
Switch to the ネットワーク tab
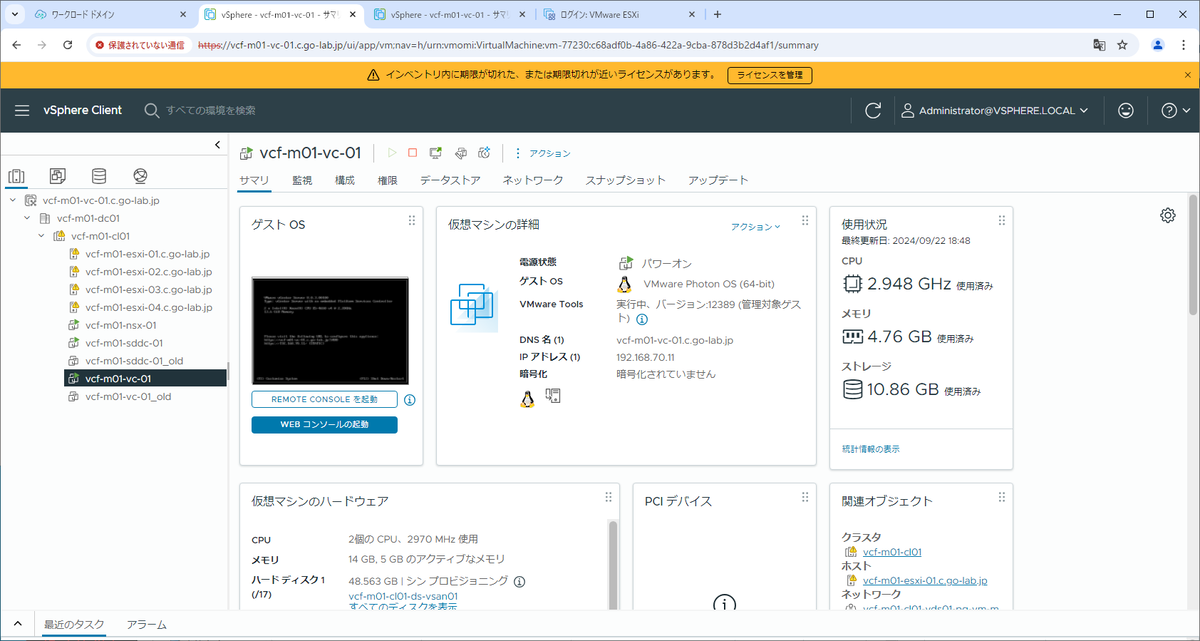[533, 180]
